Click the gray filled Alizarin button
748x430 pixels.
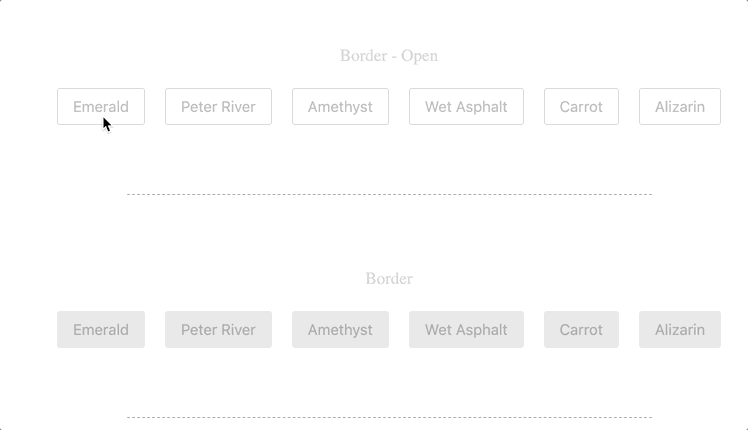coord(679,330)
